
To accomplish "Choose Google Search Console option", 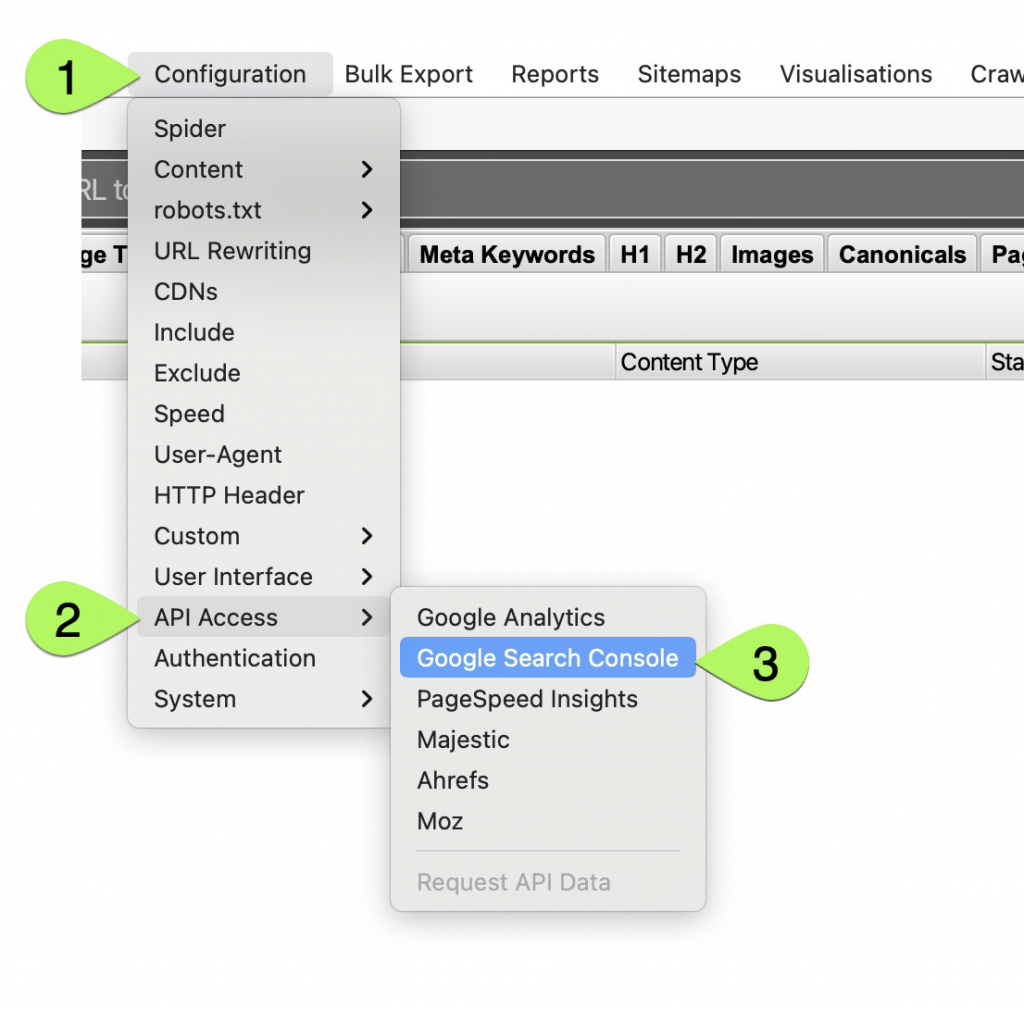I will (x=548, y=658).
